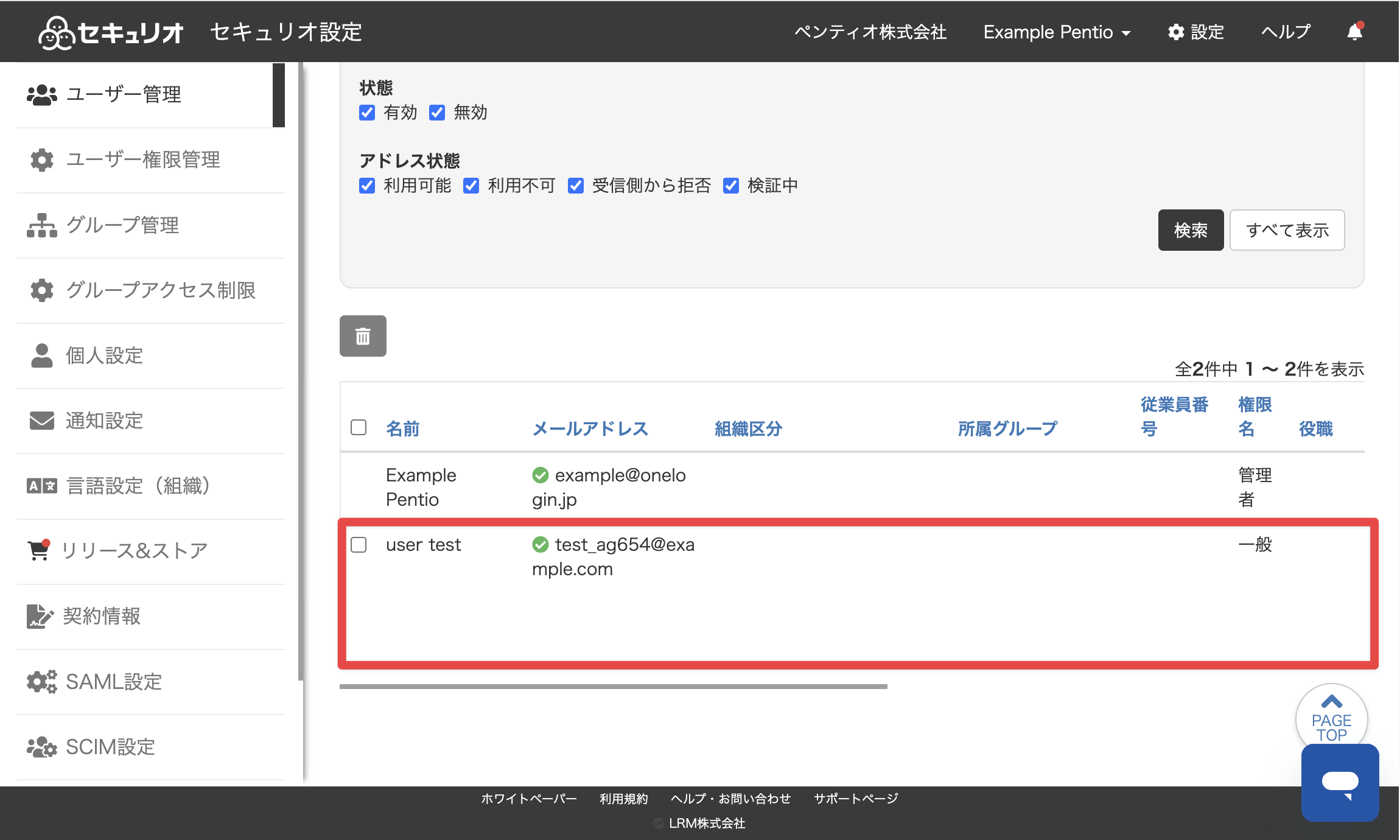
Task: Sort by メールアドレス column header
Action: (590, 429)
